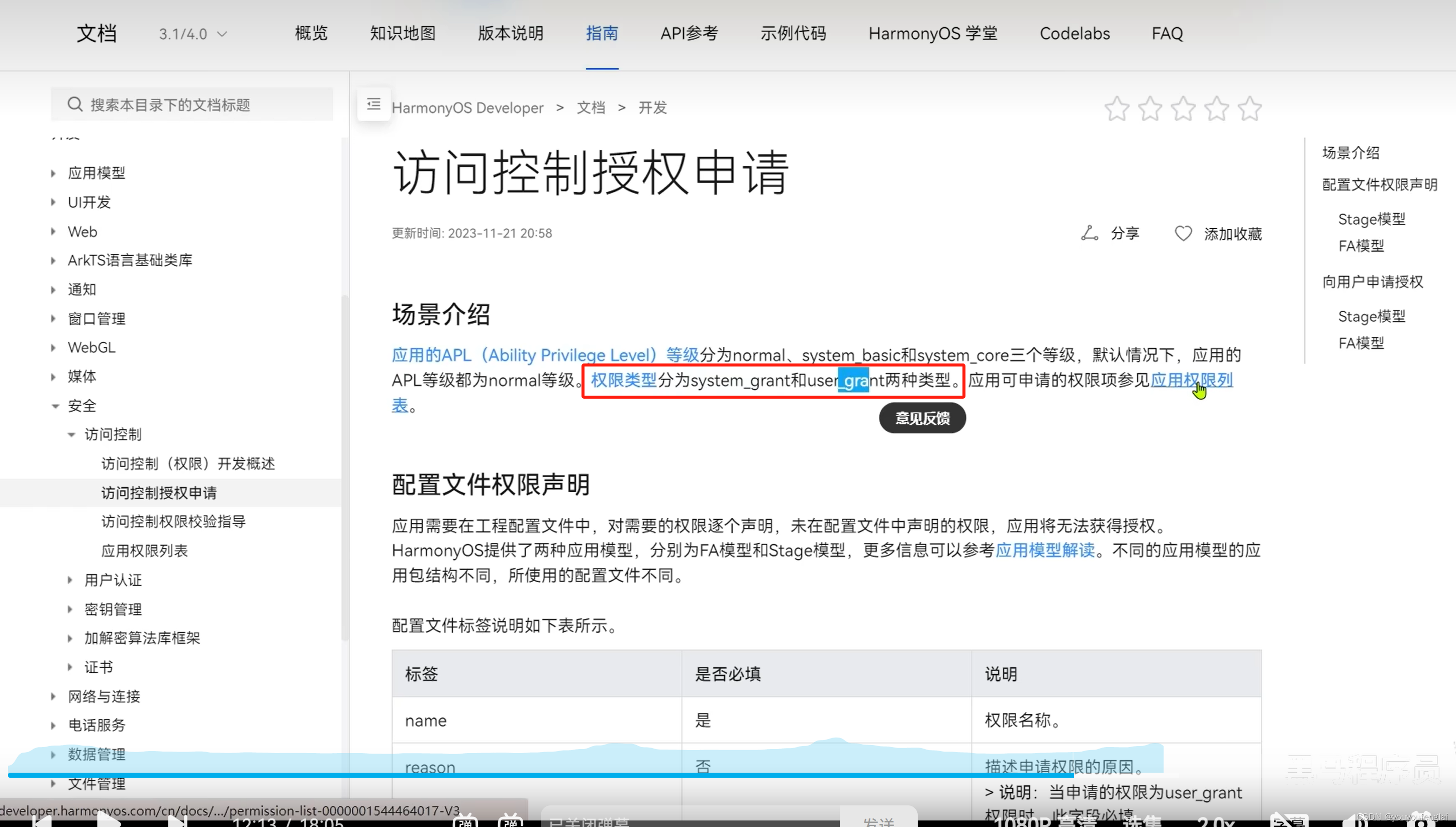
Task: Expand the 网络与连接 node
Action: 53,696
